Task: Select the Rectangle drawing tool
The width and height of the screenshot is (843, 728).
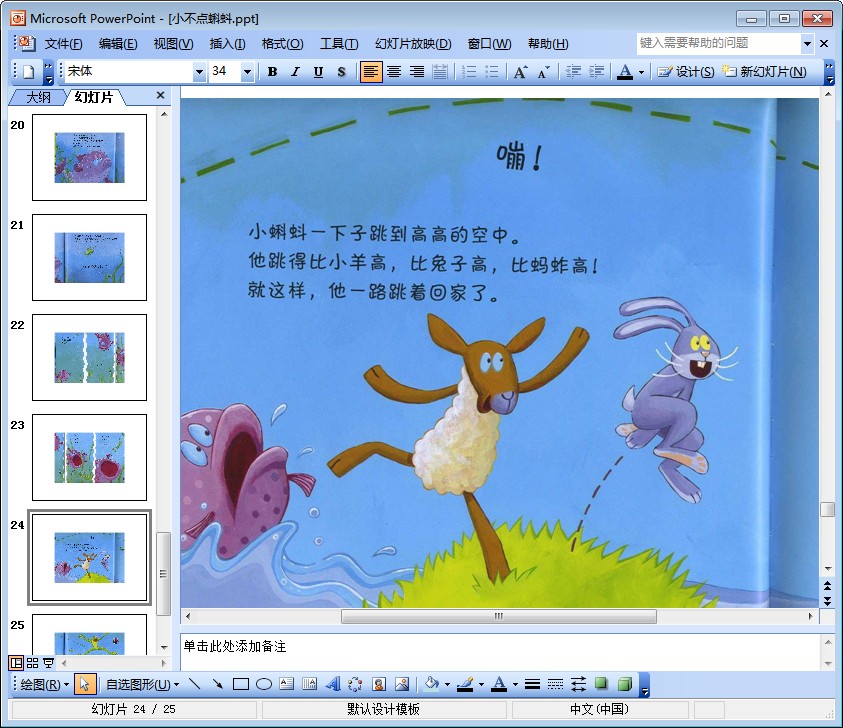Action: point(240,684)
